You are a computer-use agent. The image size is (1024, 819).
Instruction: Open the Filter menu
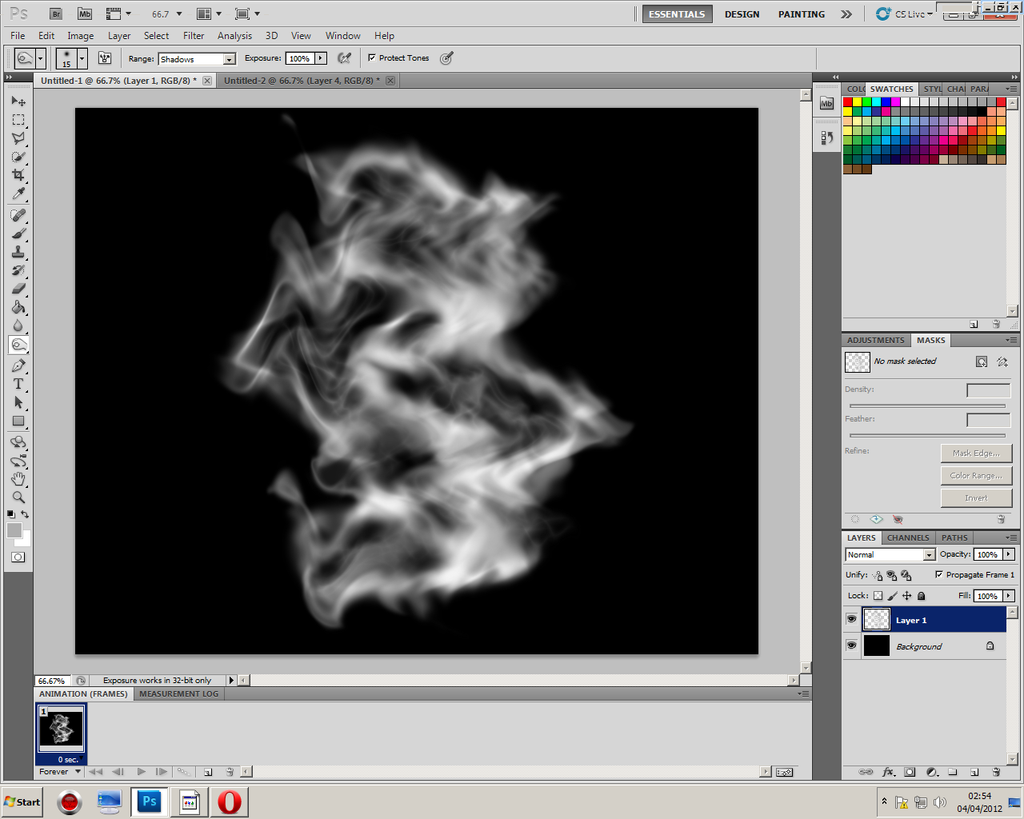click(x=193, y=36)
